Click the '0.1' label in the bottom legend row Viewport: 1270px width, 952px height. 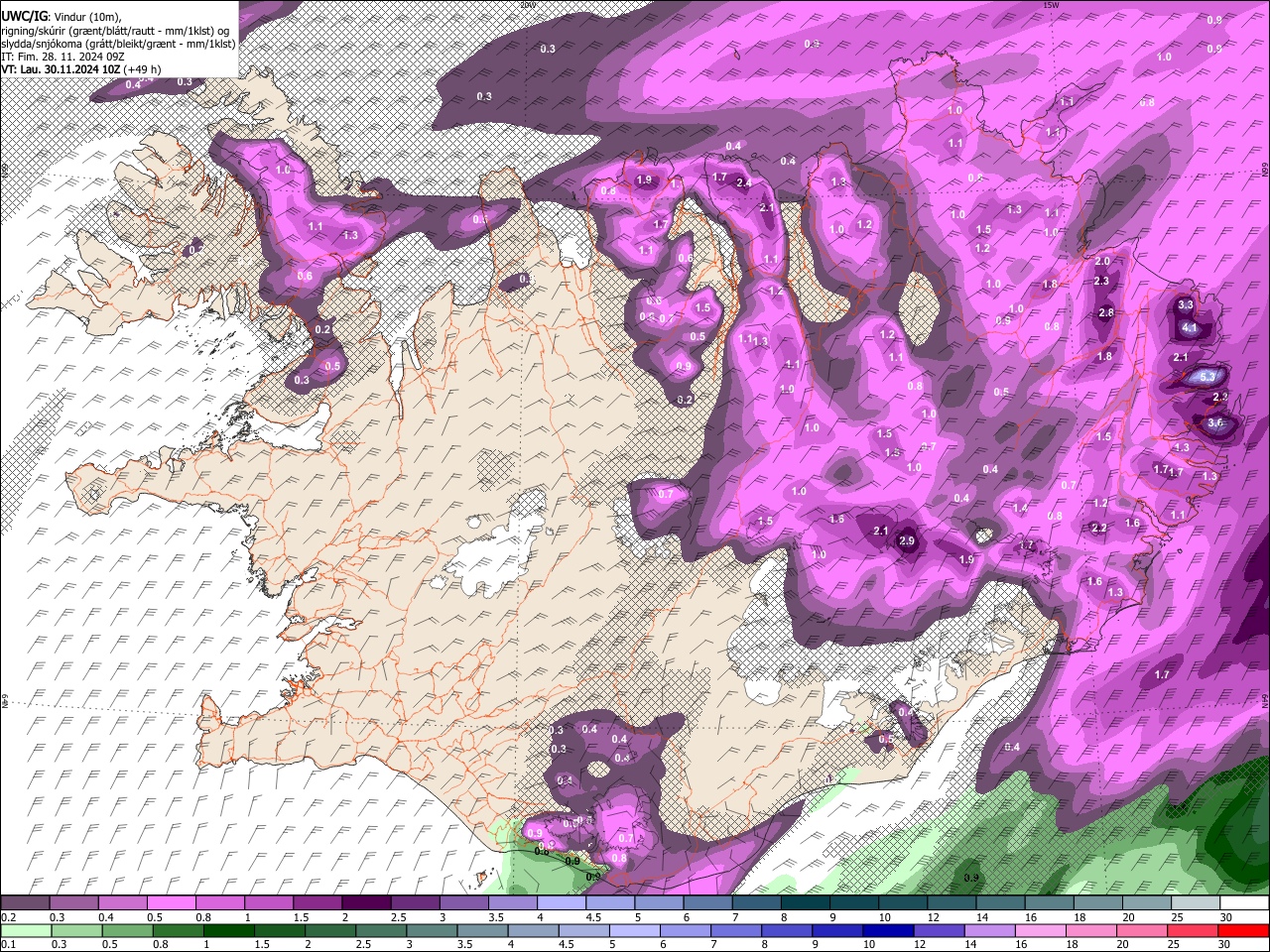tap(9, 945)
